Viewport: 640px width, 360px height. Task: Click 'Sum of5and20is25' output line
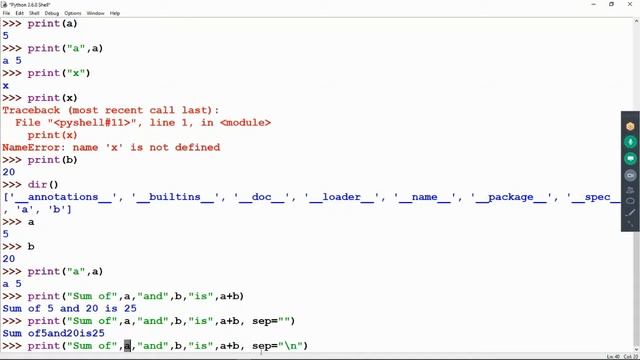[x=53, y=333]
